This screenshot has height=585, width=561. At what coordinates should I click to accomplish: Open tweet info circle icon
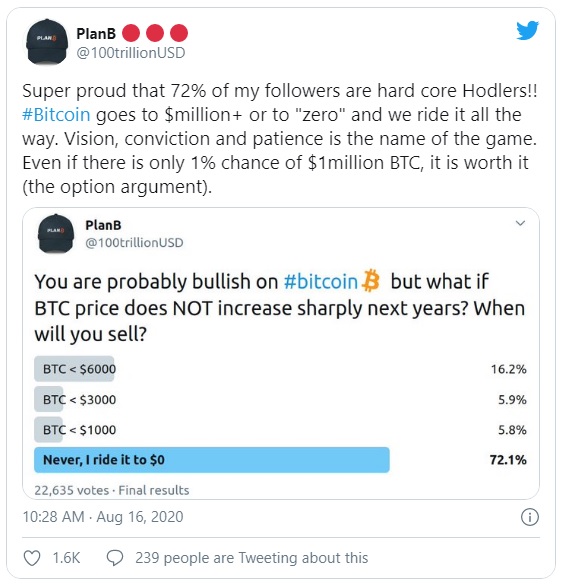coord(530,517)
